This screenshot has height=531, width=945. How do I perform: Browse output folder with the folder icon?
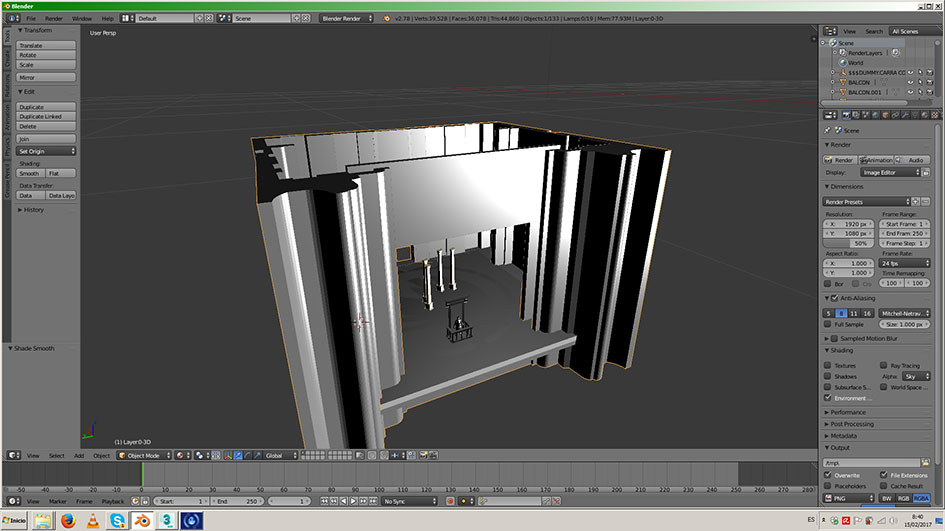tap(926, 463)
